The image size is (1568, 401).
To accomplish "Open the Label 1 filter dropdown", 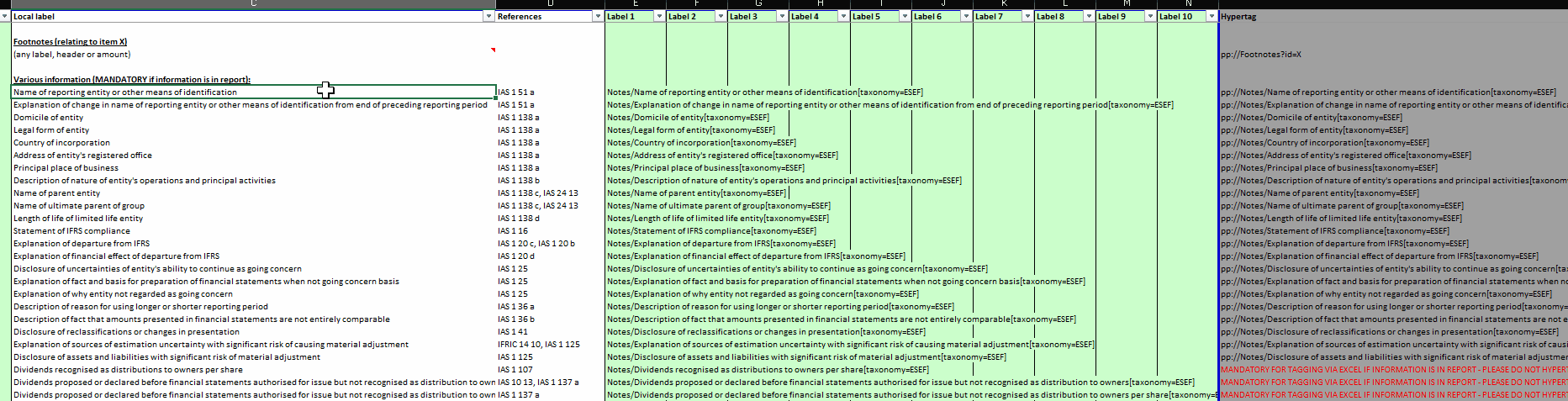I will click(x=659, y=17).
